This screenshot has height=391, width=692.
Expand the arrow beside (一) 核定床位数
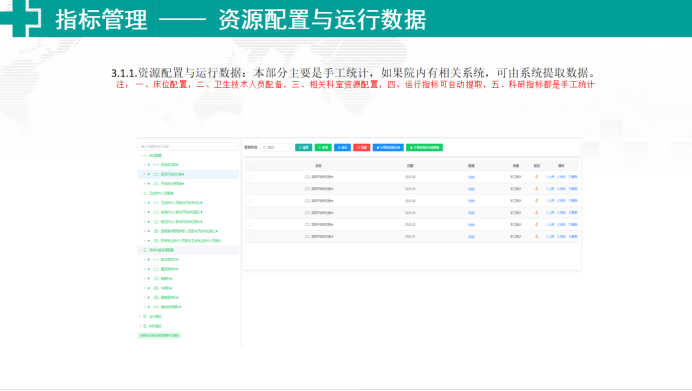(x=145, y=165)
